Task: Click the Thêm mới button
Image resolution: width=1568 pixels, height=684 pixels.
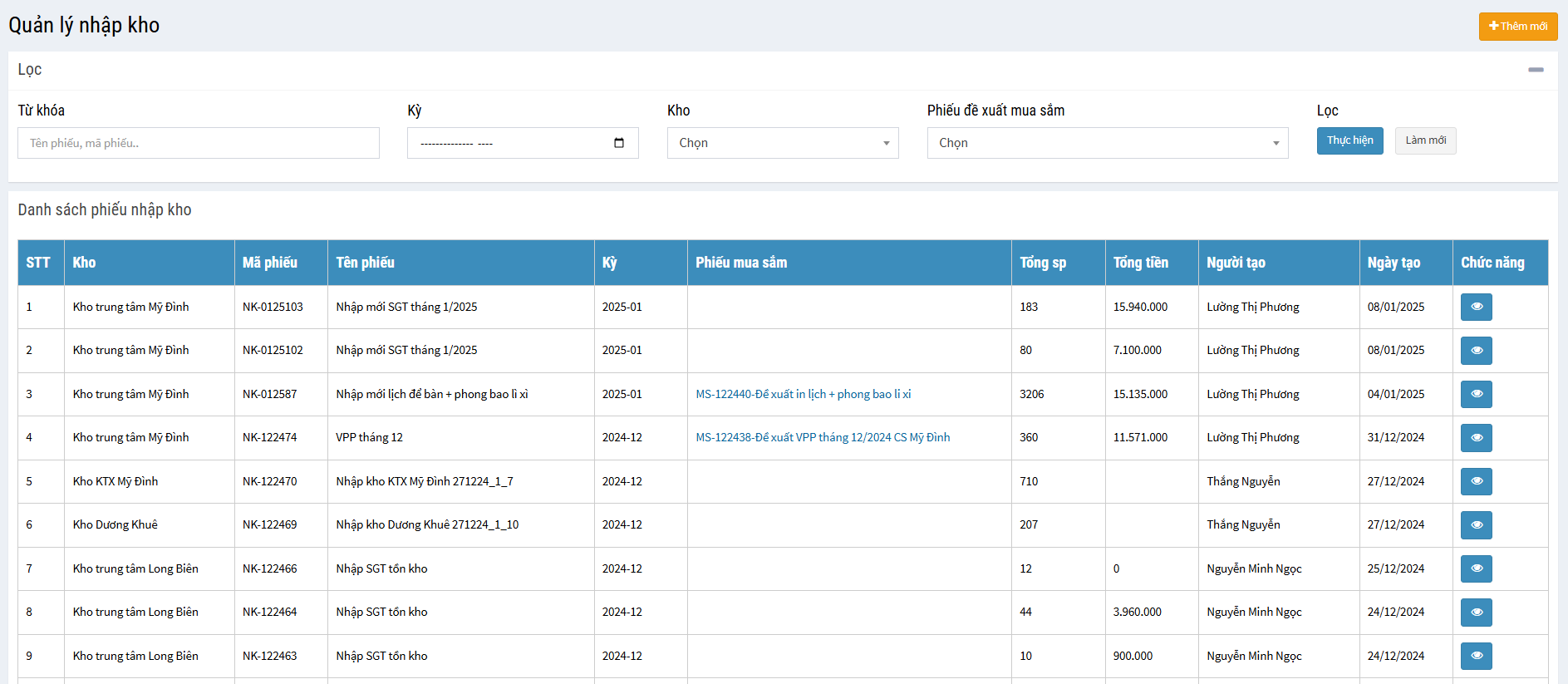Action: (x=1517, y=26)
